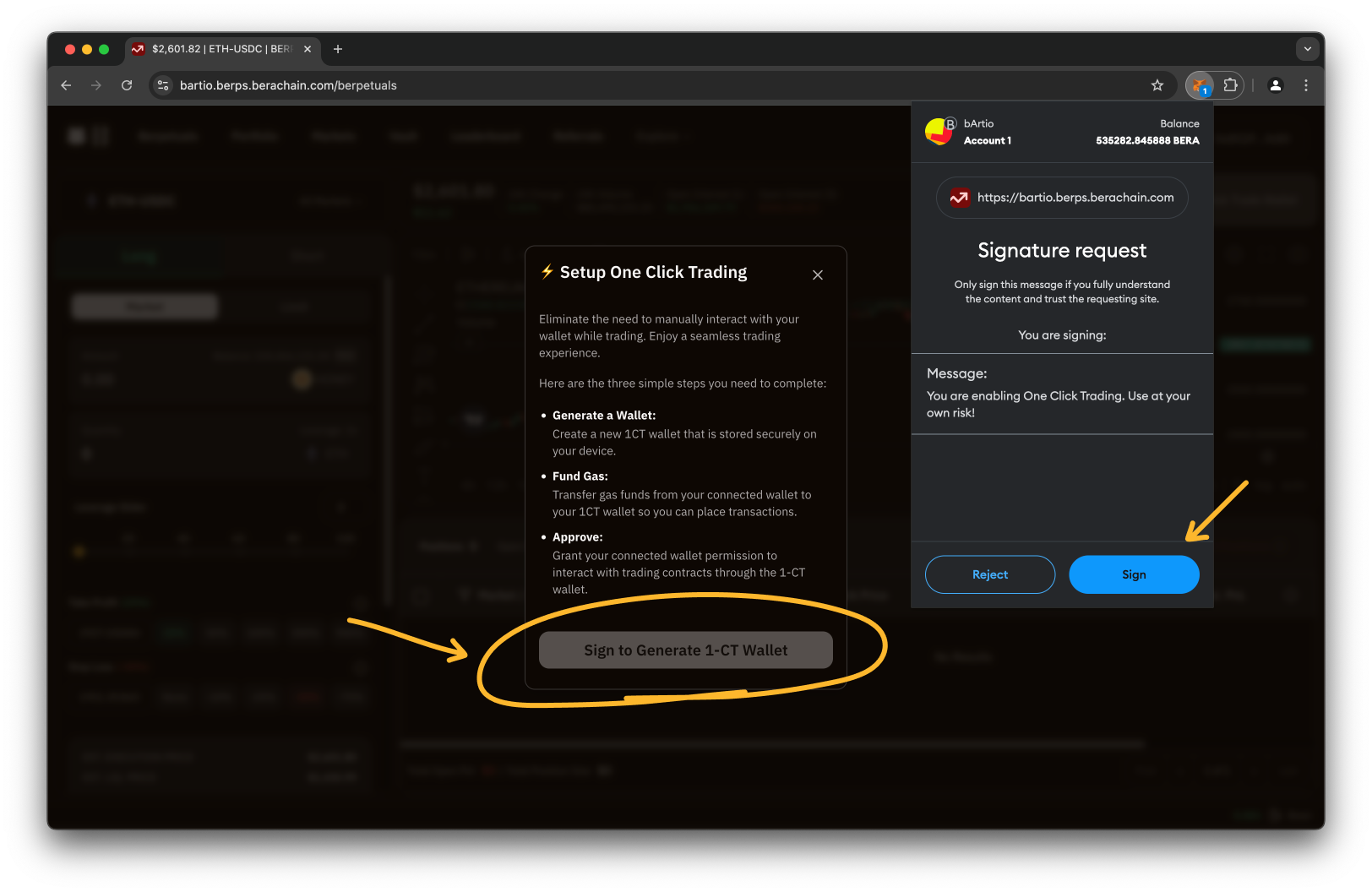Go back with the browser back arrow

click(66, 85)
